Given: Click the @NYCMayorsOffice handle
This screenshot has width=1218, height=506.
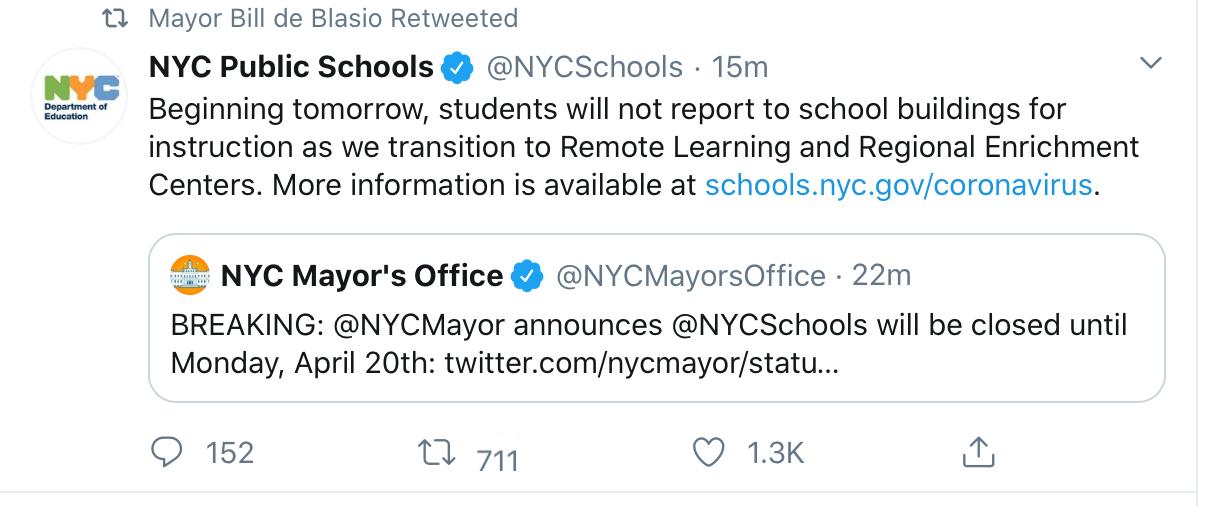Looking at the screenshot, I should (690, 275).
